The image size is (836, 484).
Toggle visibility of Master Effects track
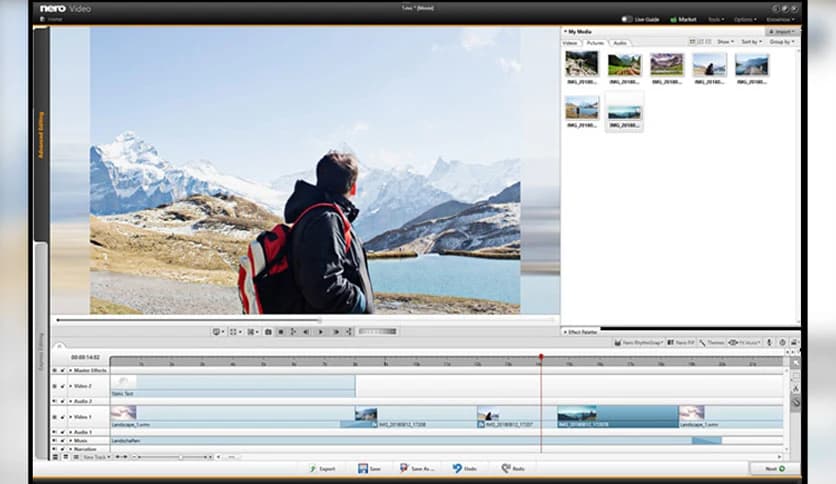click(x=54, y=370)
